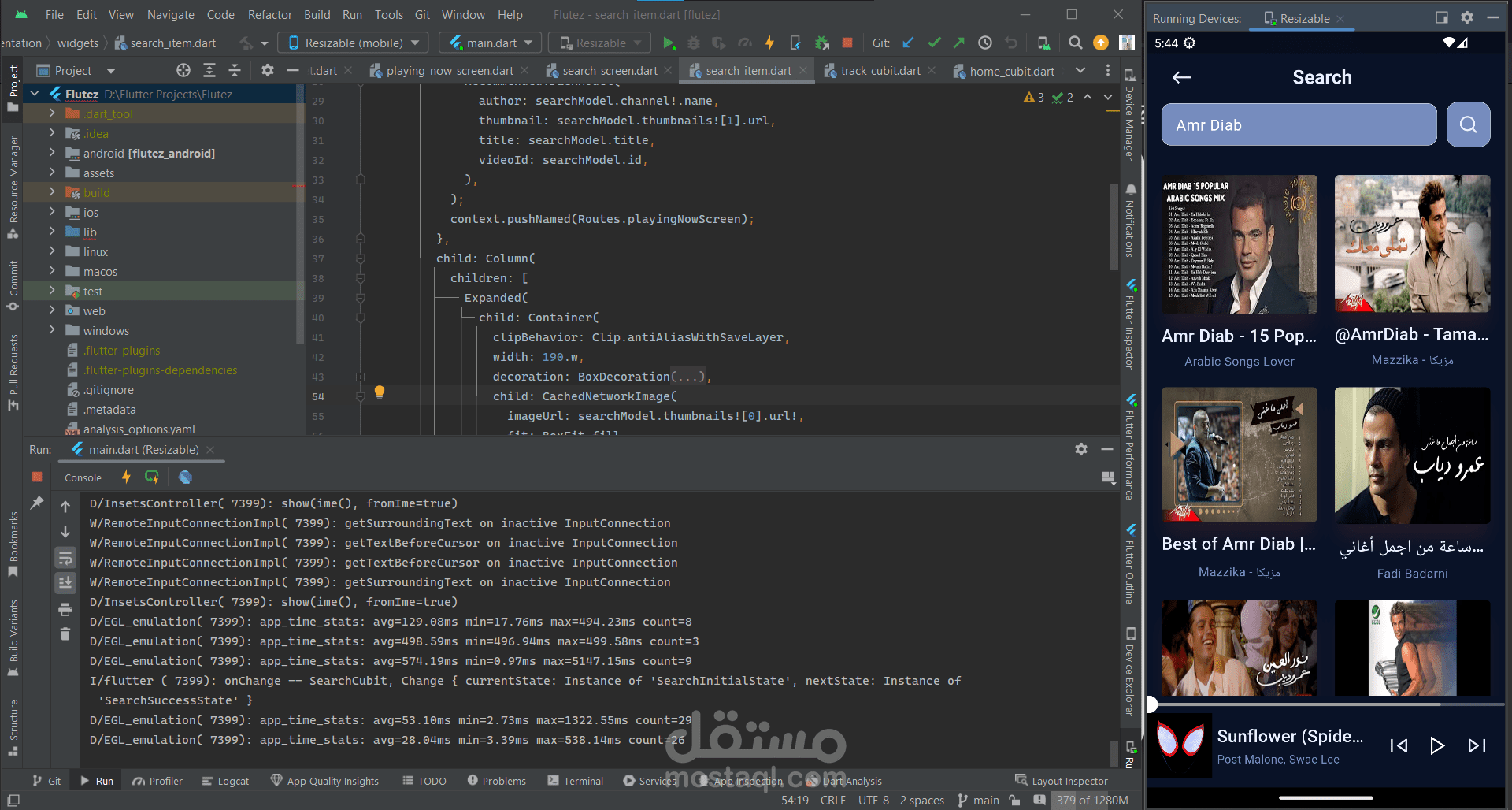Select opened file target icon in Project panel

pyautogui.click(x=183, y=71)
